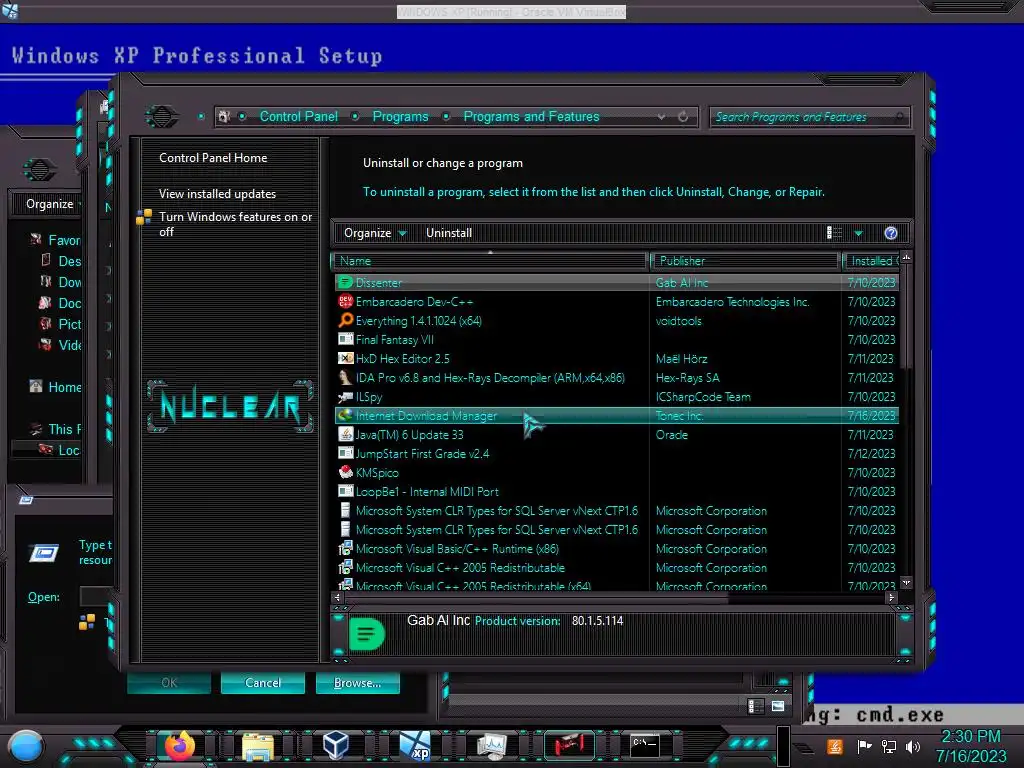Select the Visual Basic/C++ Runtime (x86) icon
Viewport: 1024px width, 768px height.
tap(345, 549)
